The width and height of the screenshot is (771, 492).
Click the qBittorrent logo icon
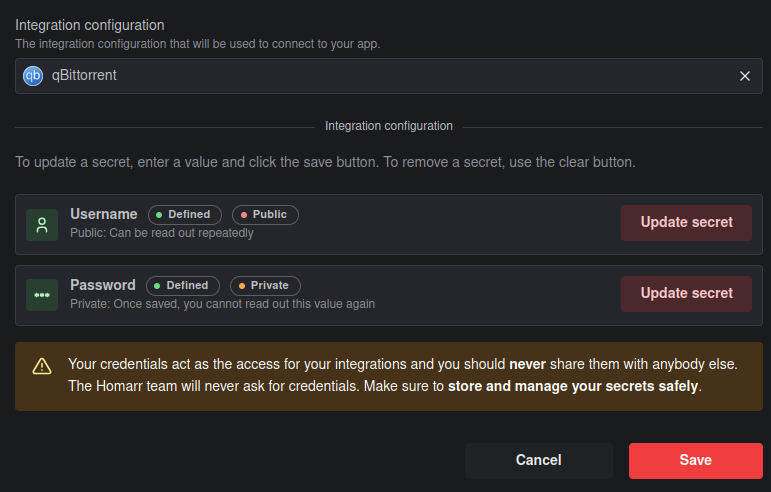click(33, 76)
